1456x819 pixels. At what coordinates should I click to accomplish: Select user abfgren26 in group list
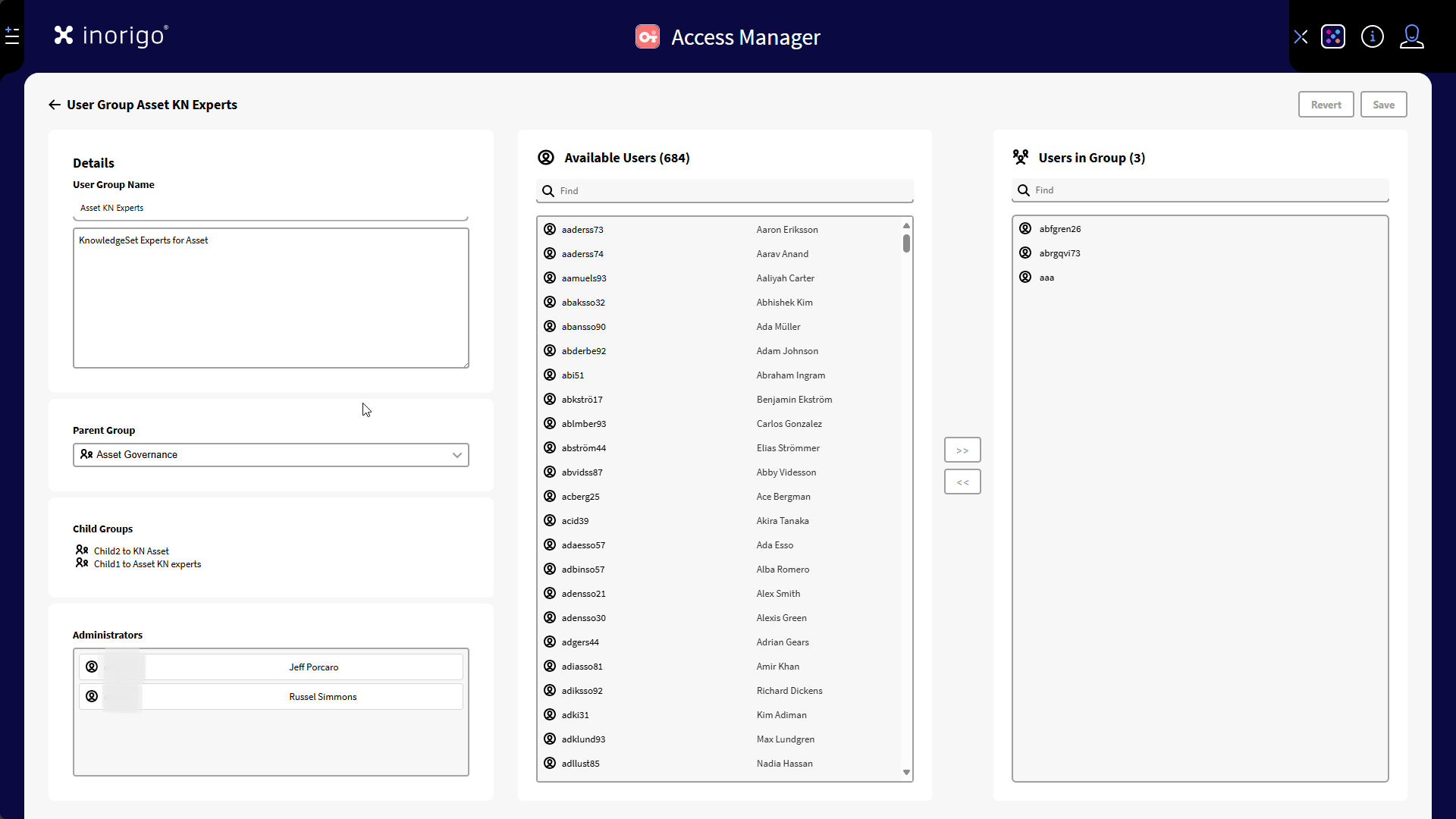(1059, 229)
